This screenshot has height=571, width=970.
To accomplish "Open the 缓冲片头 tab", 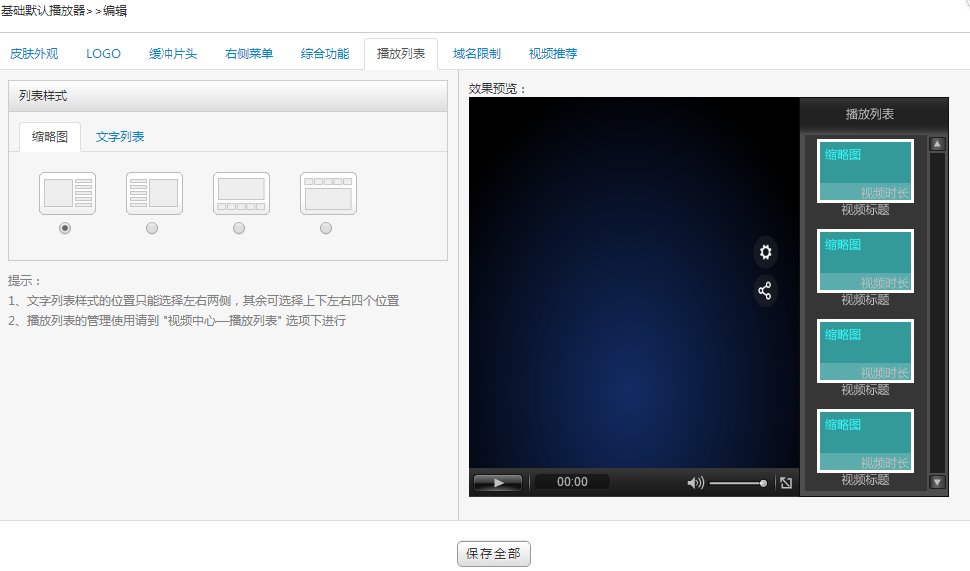I will (173, 54).
